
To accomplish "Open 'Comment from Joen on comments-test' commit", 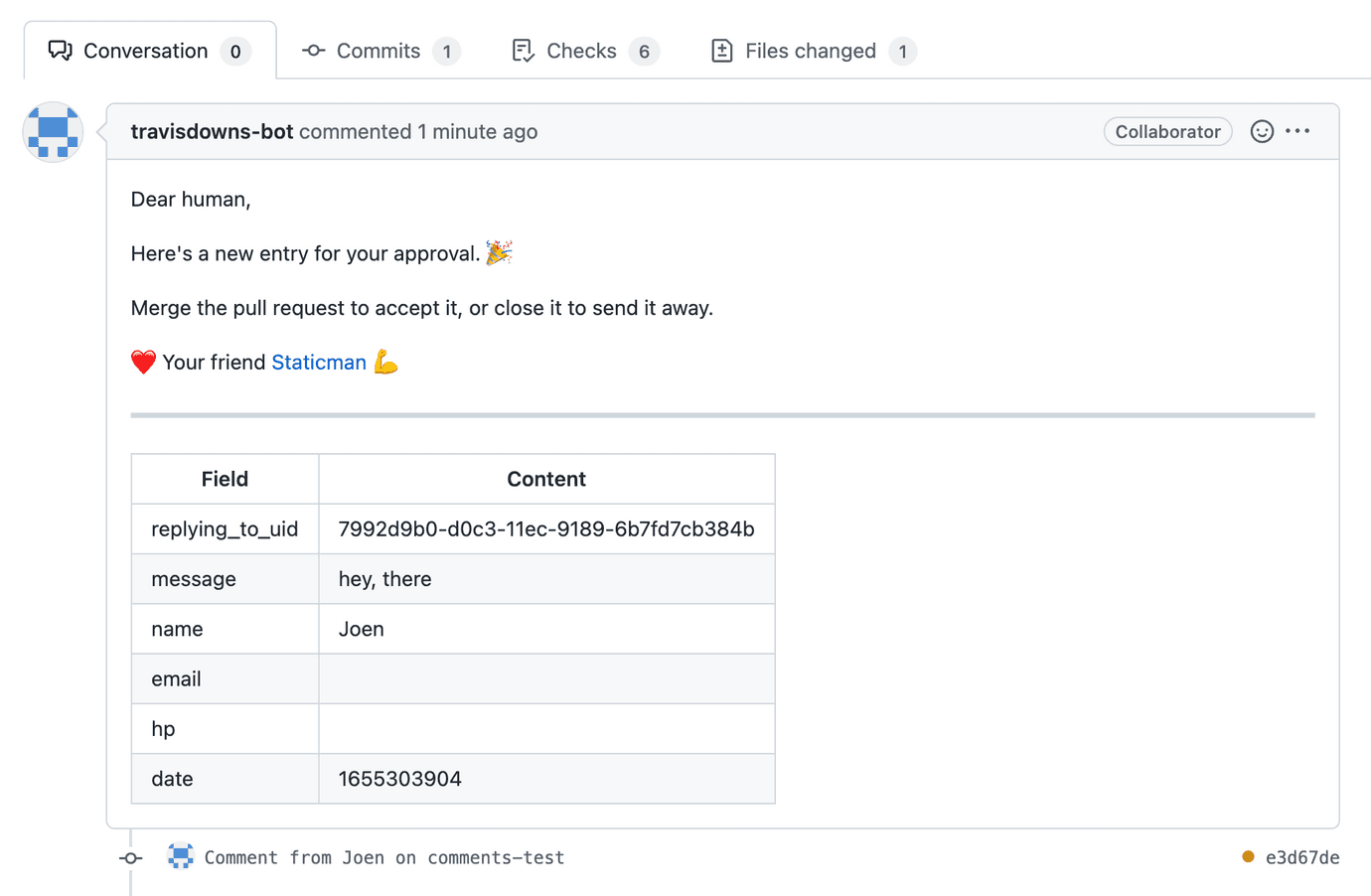I will point(384,857).
